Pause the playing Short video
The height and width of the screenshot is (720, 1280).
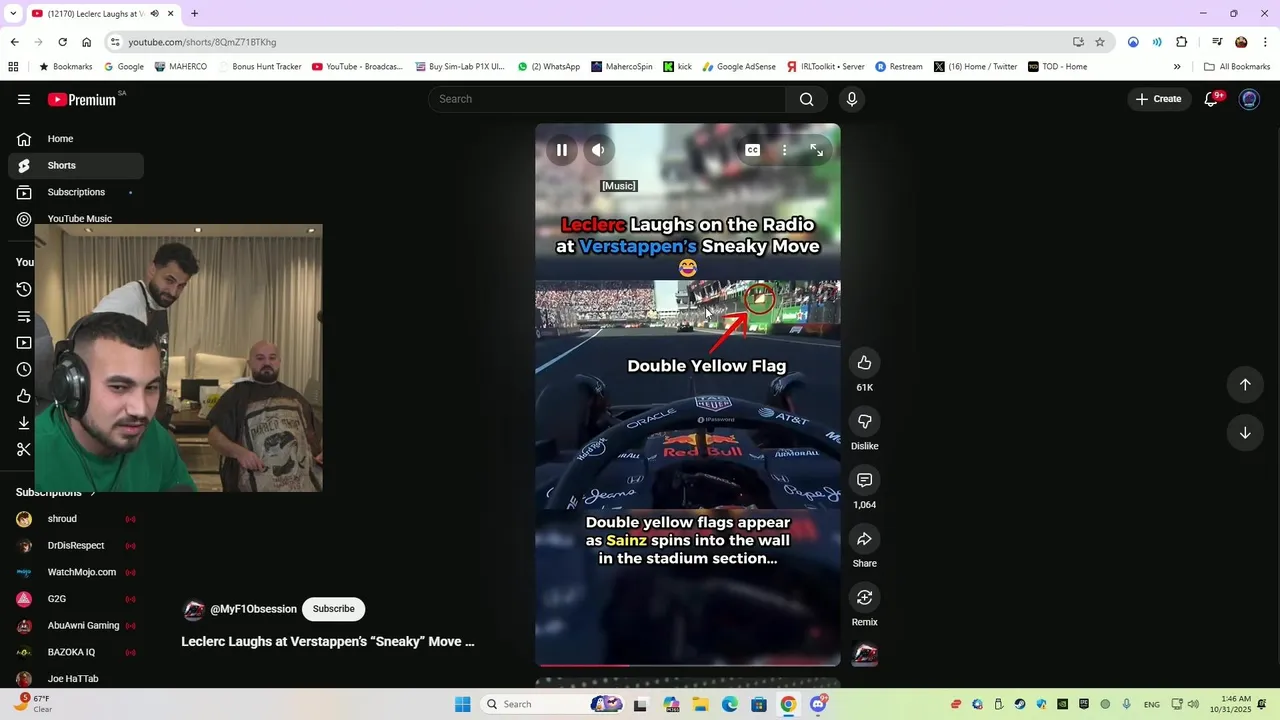pos(562,150)
